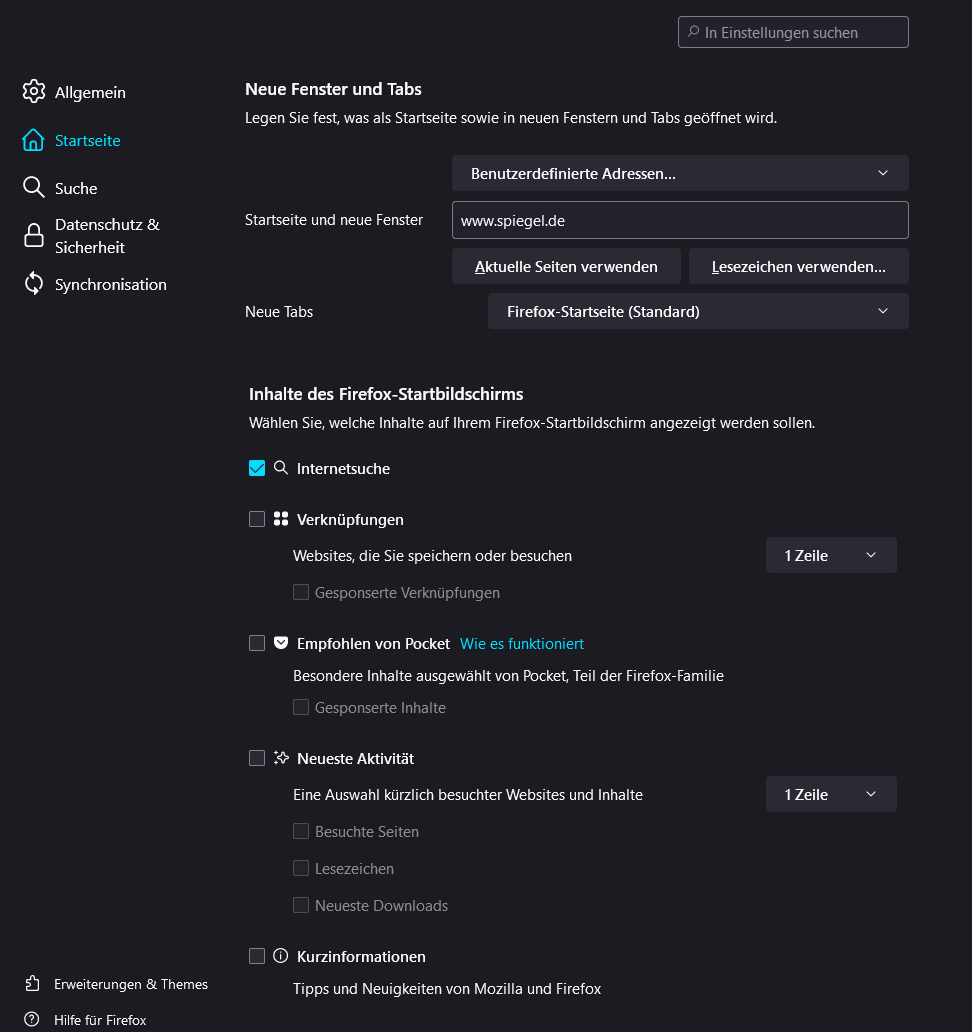Click the Suche magnifier icon in sidebar
972x1032 pixels.
pyautogui.click(x=34, y=188)
